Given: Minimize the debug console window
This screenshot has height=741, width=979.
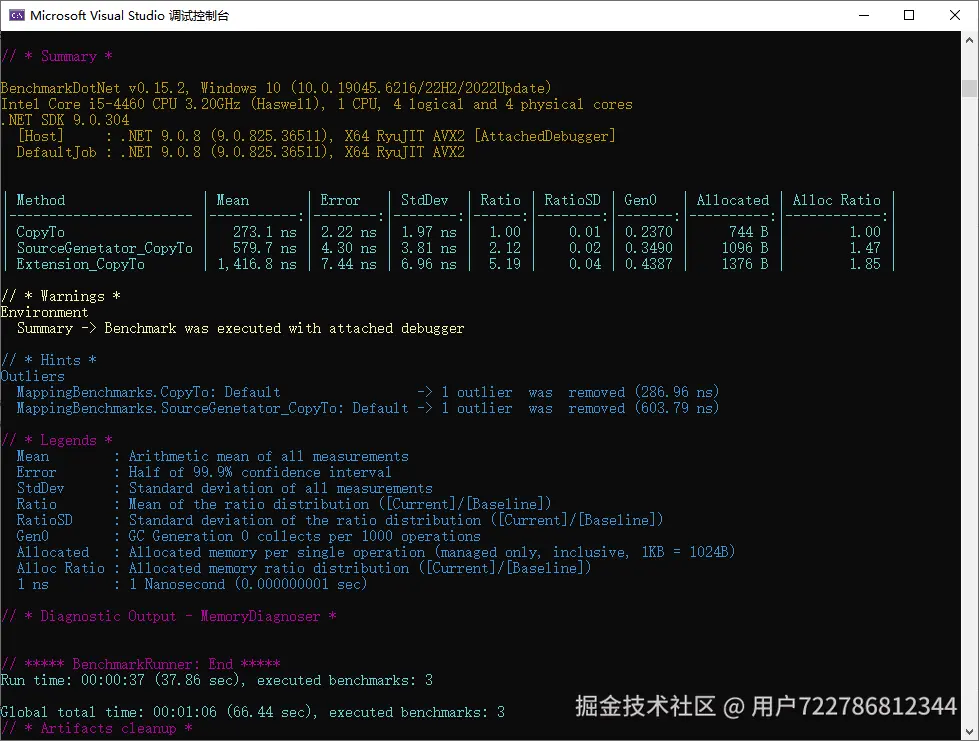Looking at the screenshot, I should [864, 16].
